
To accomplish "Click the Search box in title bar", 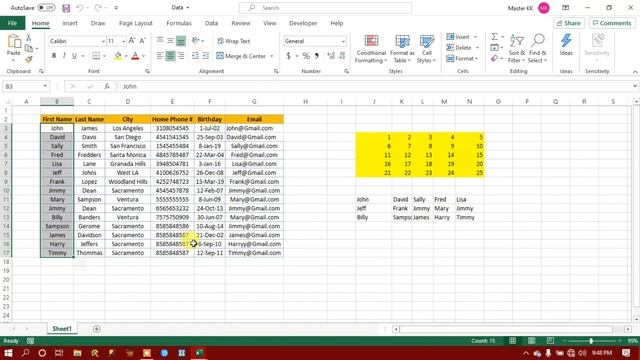I will coord(325,8).
